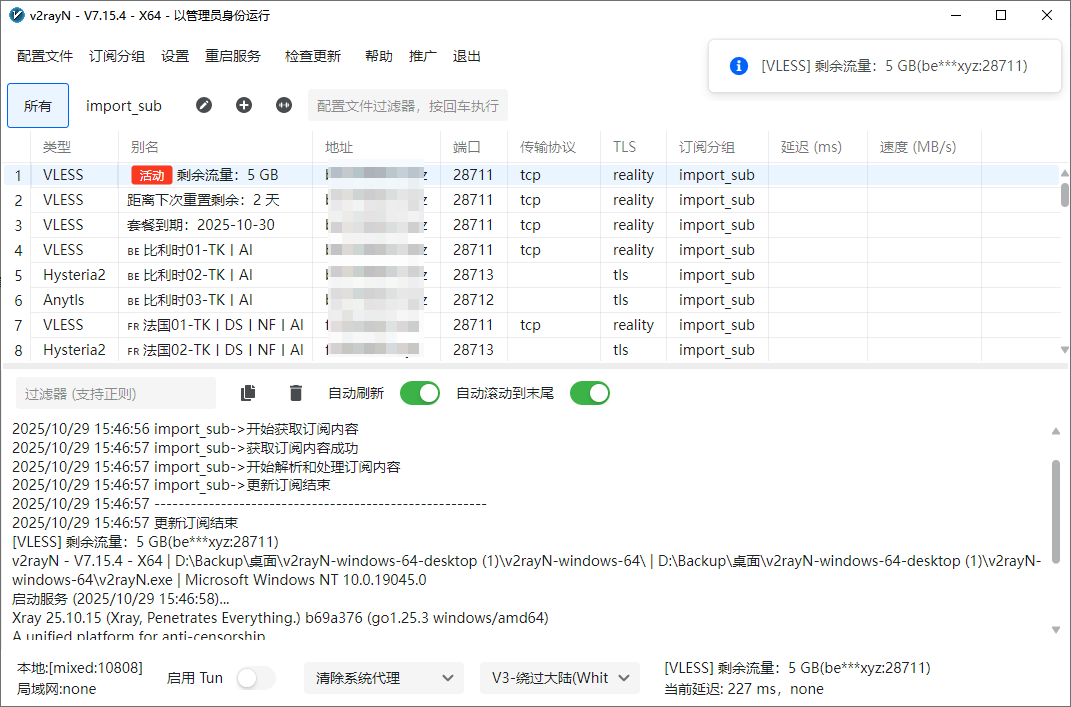Sort by the 延迟 (ms) column header
Image resolution: width=1071 pixels, height=707 pixels.
coord(811,147)
